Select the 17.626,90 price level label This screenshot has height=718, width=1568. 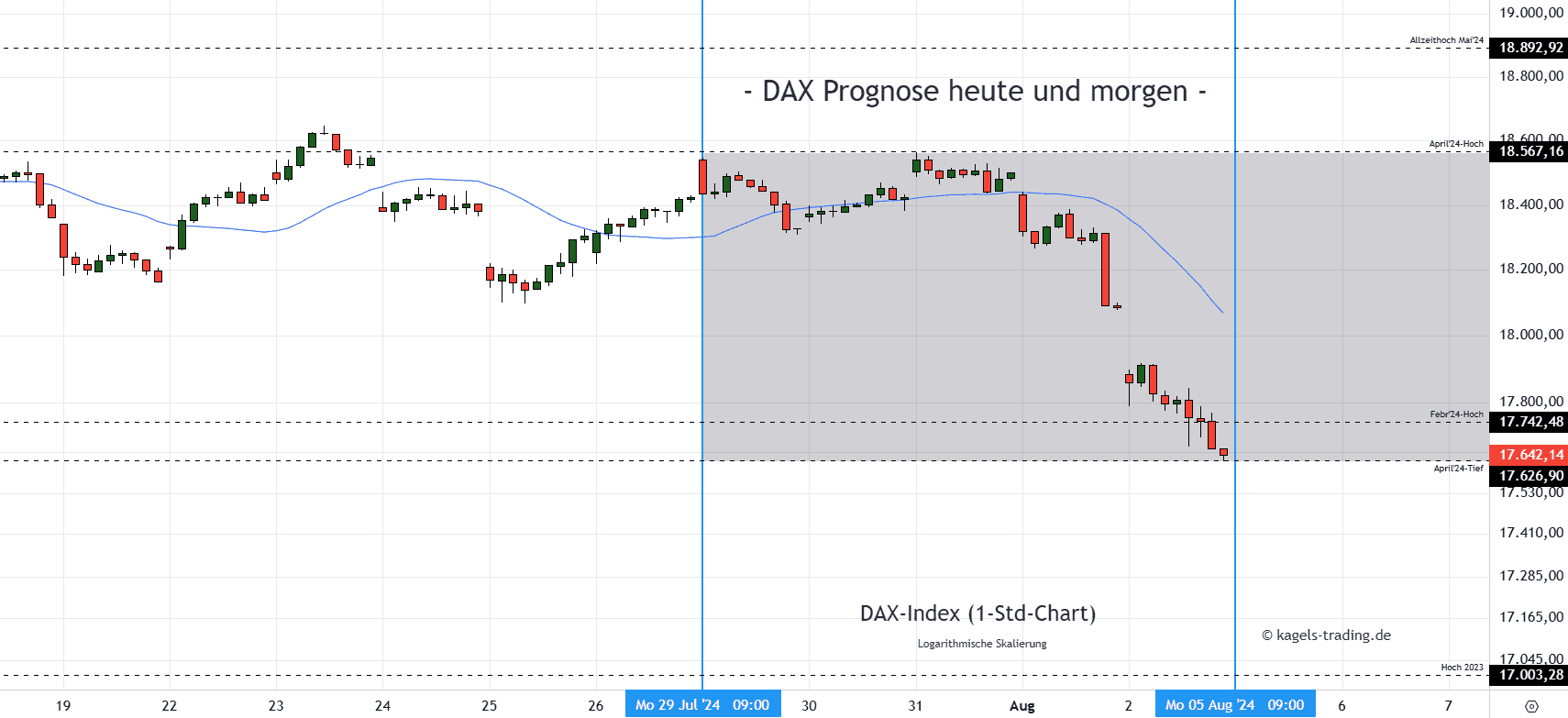[x=1529, y=476]
